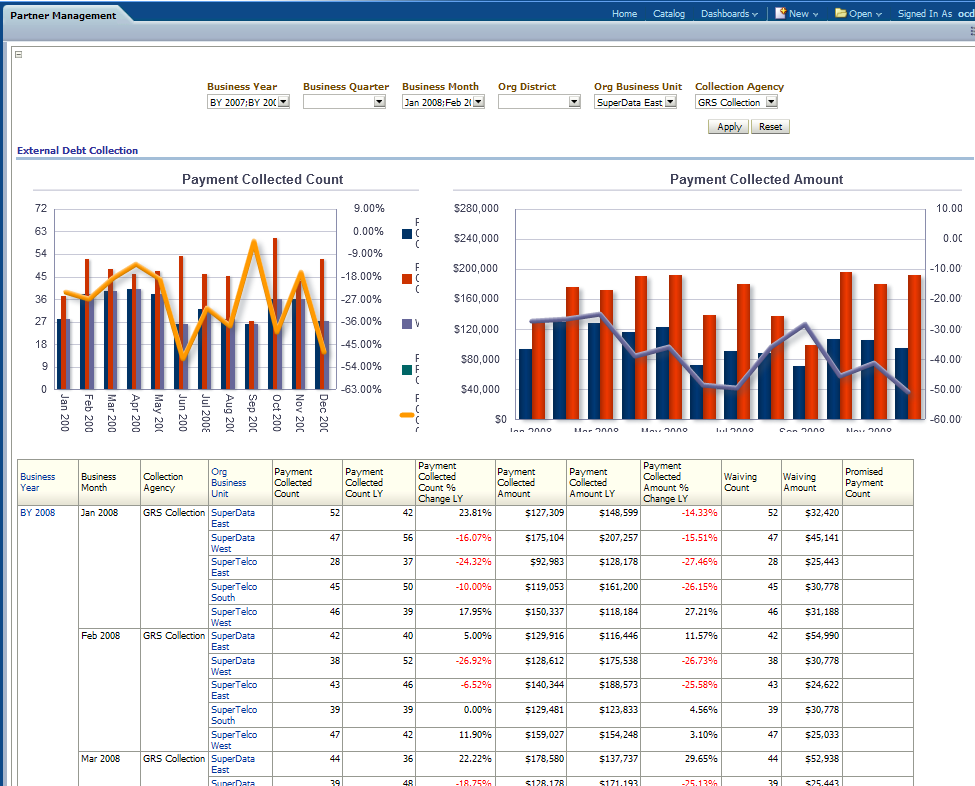Click the New document icon
Viewport: 975px width, 786px height.
coord(780,14)
